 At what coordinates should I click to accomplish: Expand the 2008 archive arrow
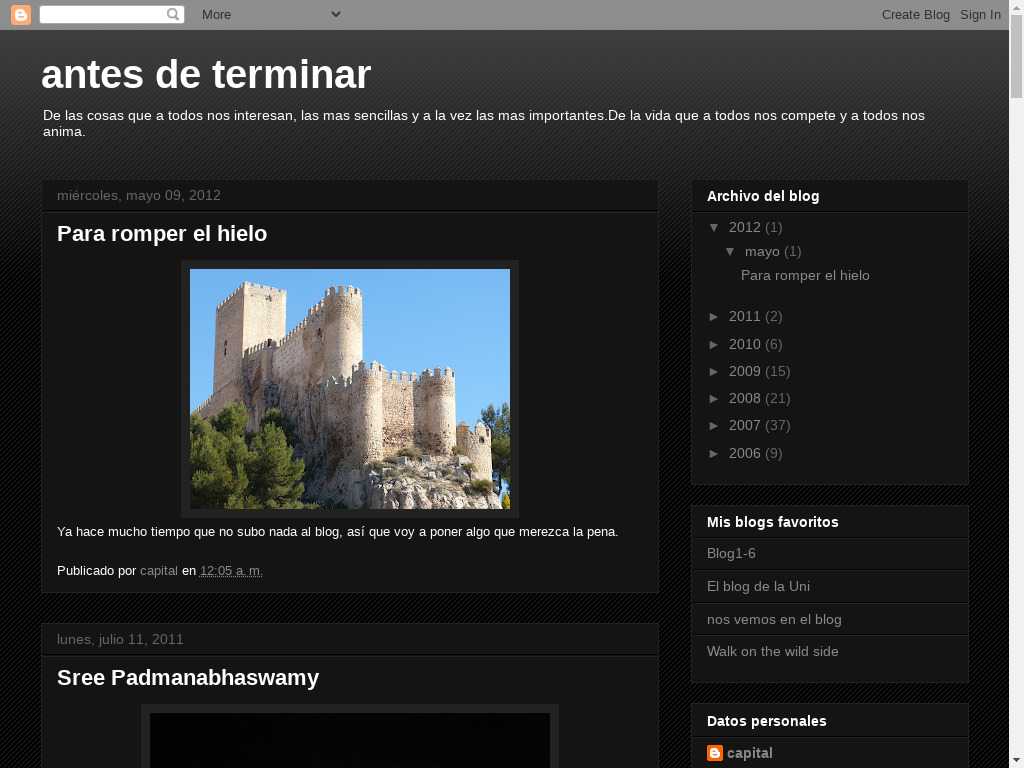pos(715,398)
